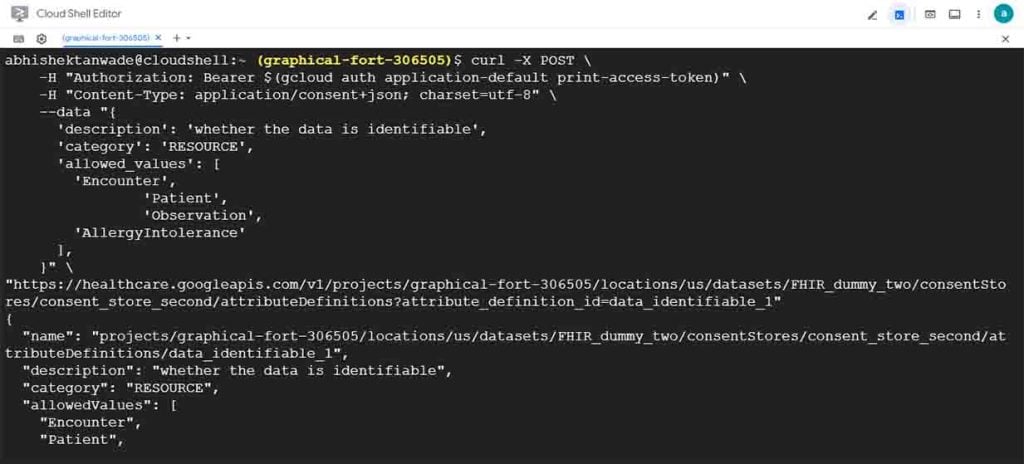This screenshot has width=1024, height=464.
Task: Open the editor via pencil icon
Action: click(x=872, y=14)
